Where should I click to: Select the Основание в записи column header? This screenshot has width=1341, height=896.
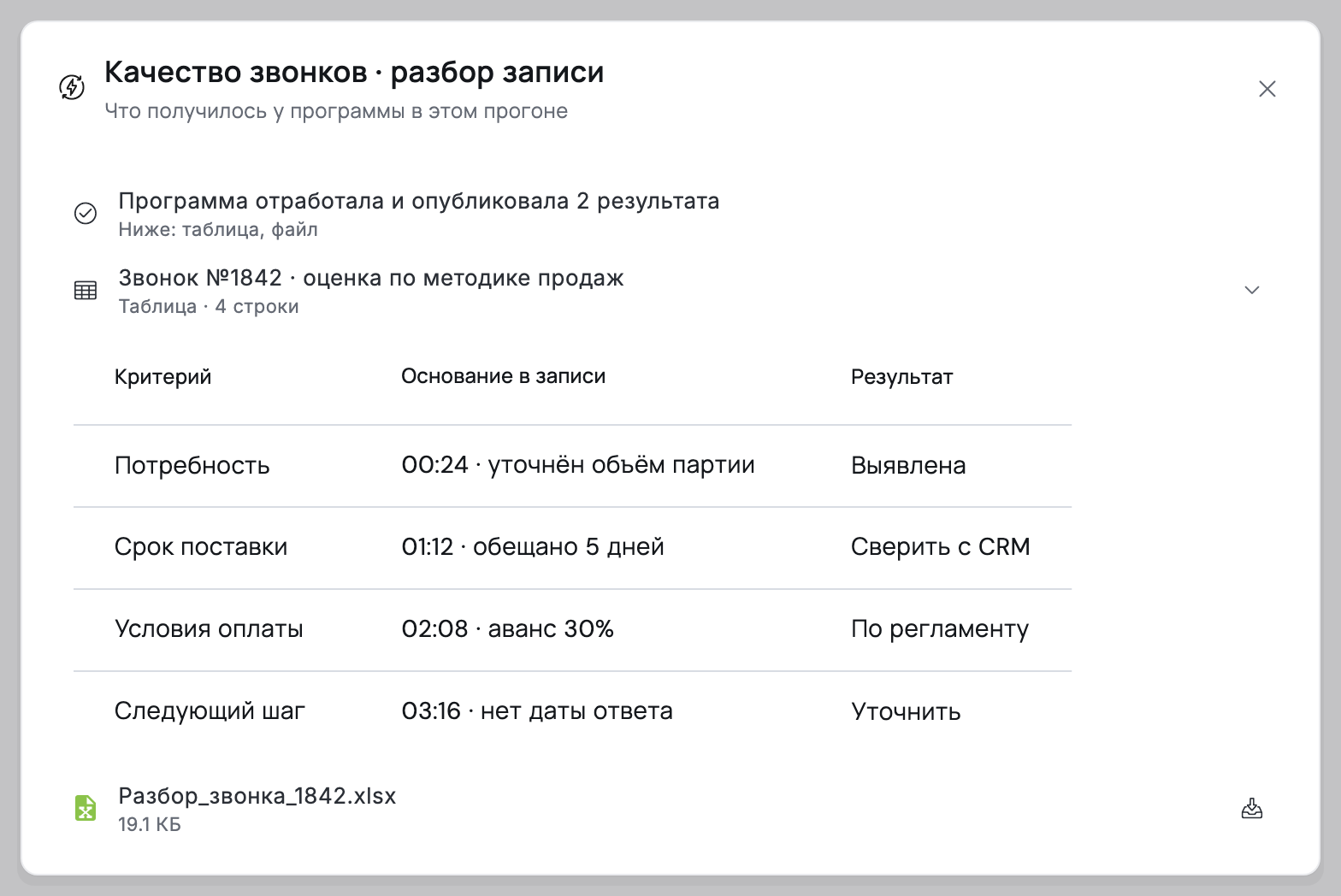pyautogui.click(x=504, y=376)
